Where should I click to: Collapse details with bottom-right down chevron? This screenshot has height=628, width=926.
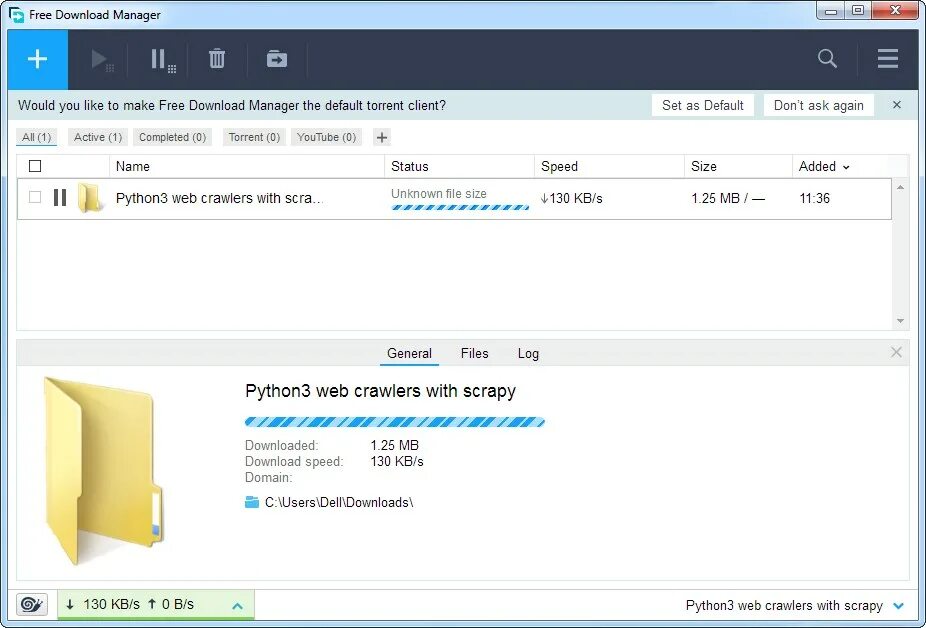898,606
